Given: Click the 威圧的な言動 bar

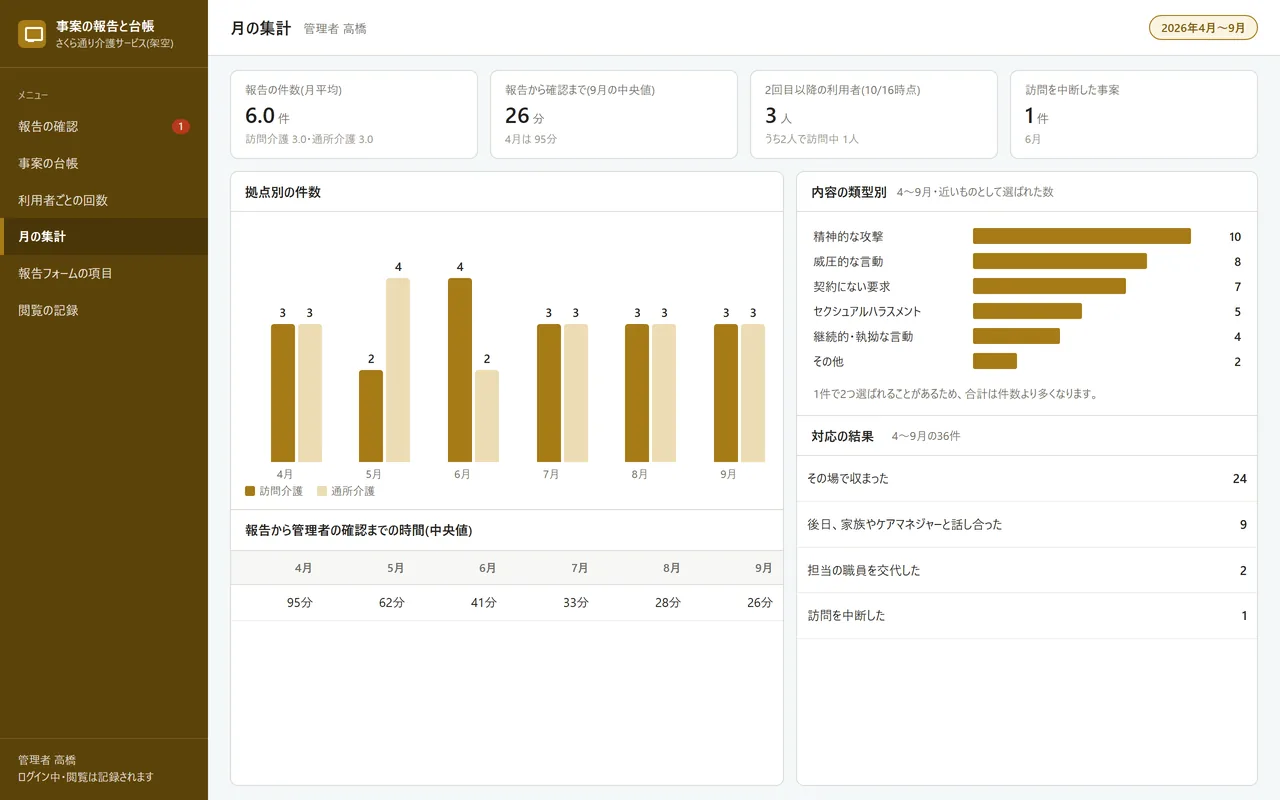Looking at the screenshot, I should [x=1060, y=261].
